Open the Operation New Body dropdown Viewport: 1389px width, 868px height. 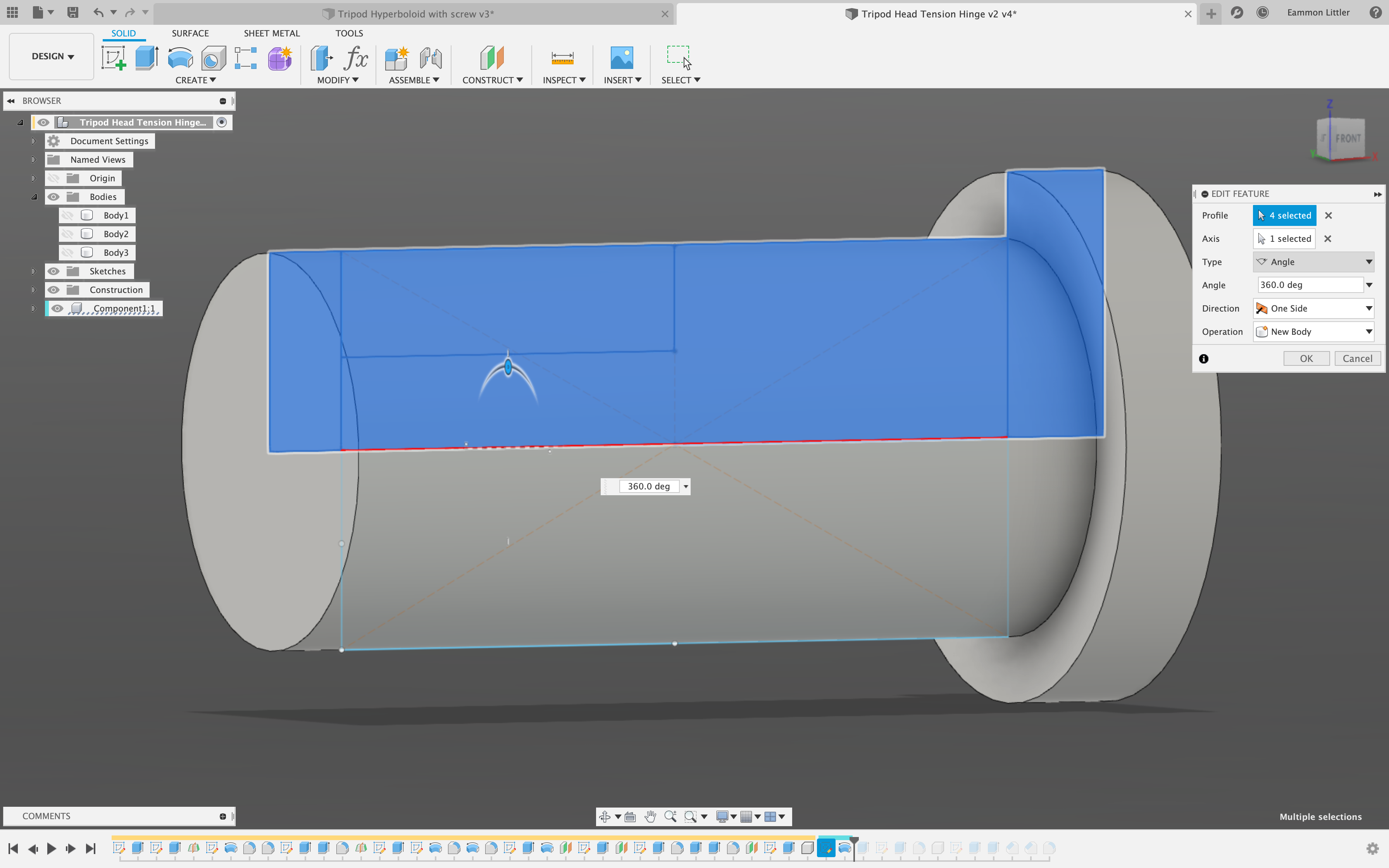pyautogui.click(x=1313, y=332)
